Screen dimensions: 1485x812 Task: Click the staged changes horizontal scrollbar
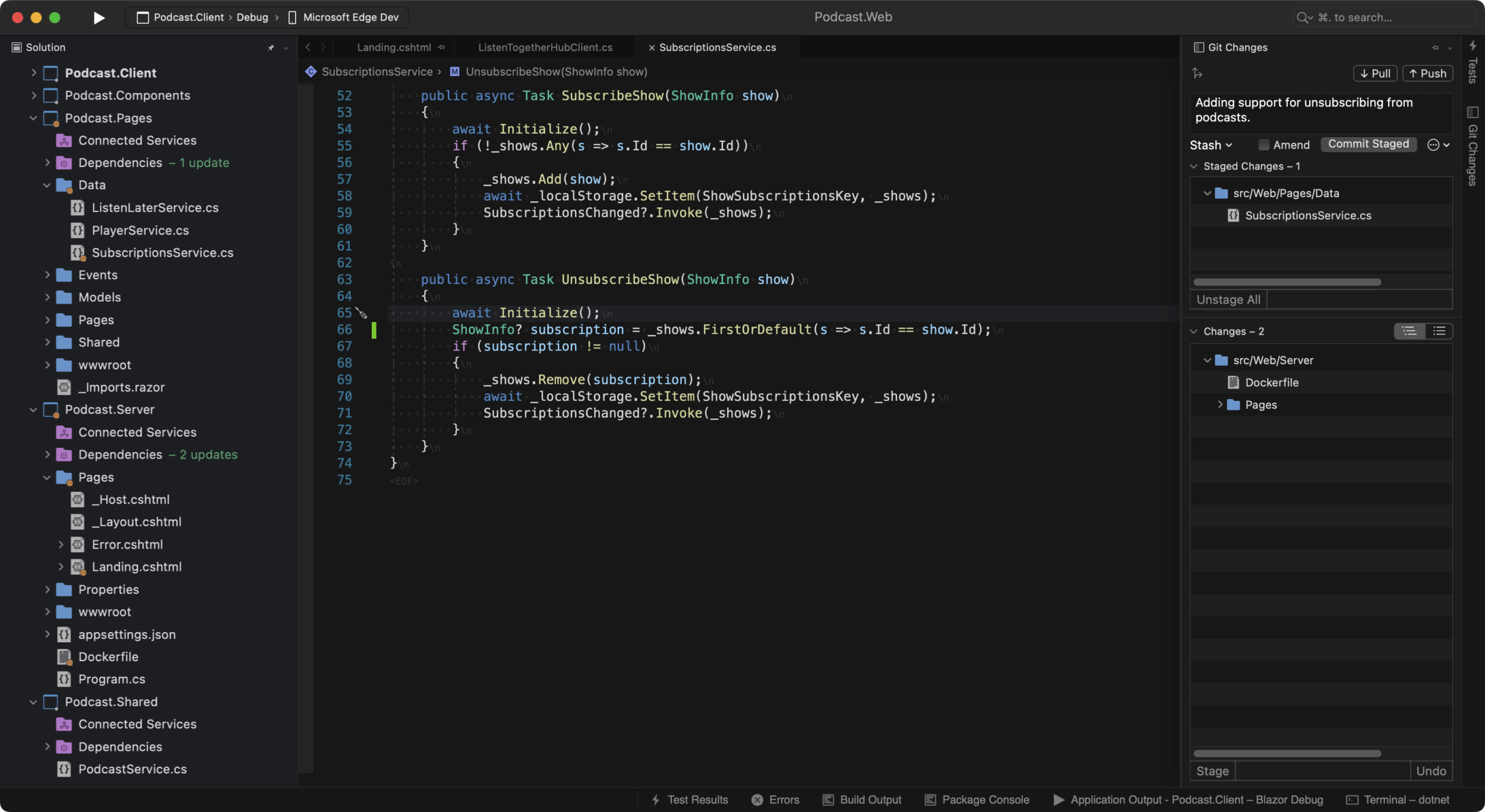(1287, 282)
